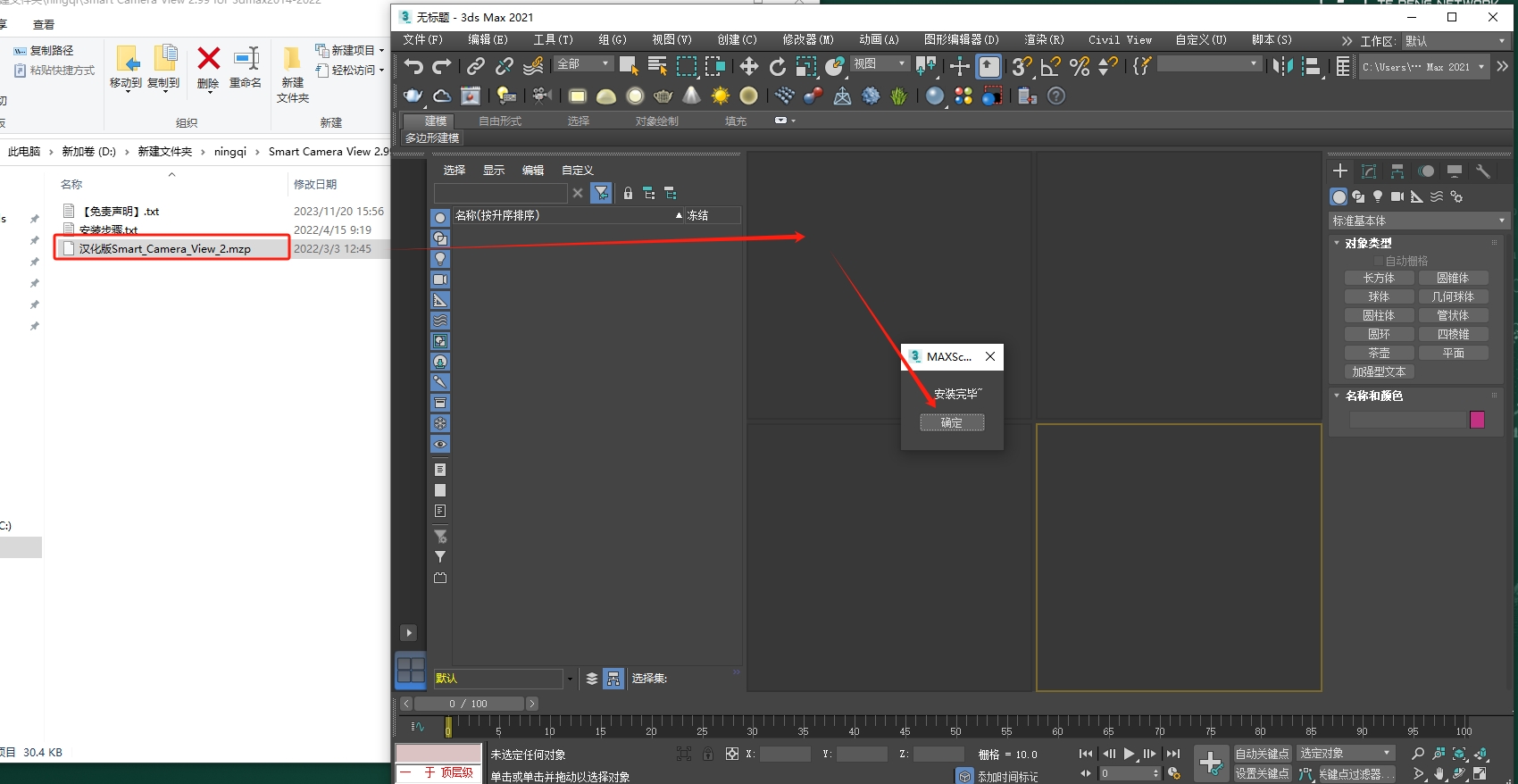Select the 汉化版Smart_Camera_View_2.mzp file
Image resolution: width=1518 pixels, height=784 pixels.
click(164, 249)
